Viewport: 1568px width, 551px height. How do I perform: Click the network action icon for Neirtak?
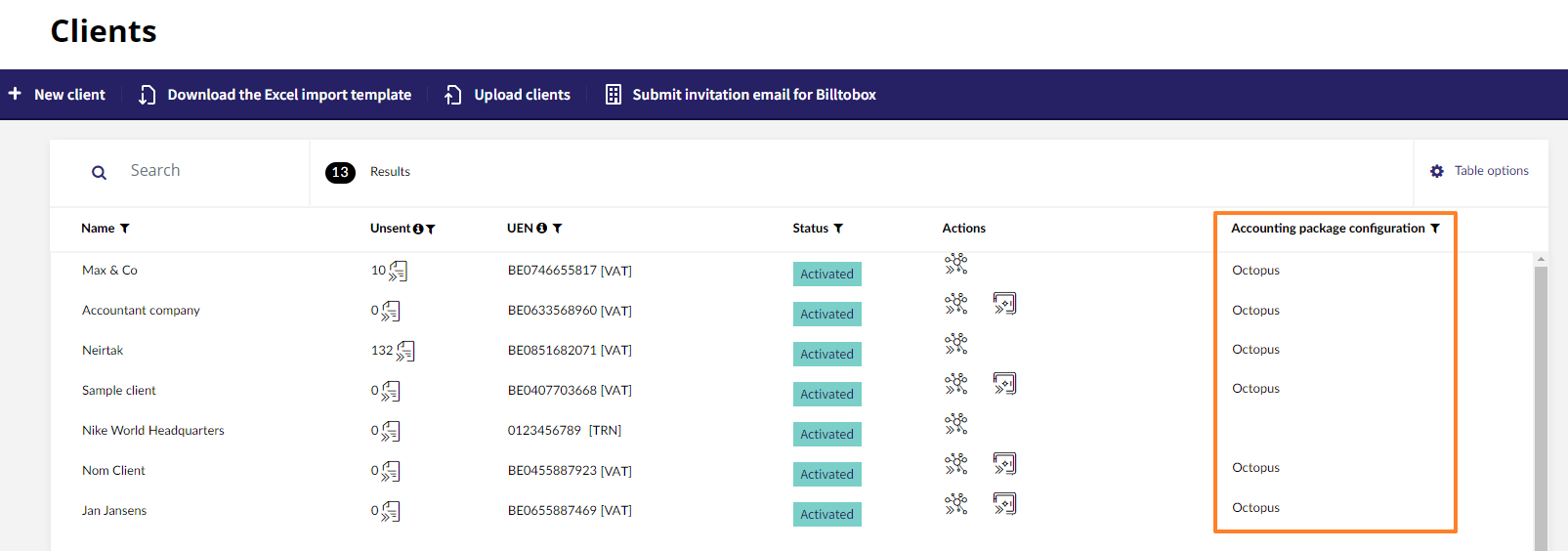pos(956,344)
